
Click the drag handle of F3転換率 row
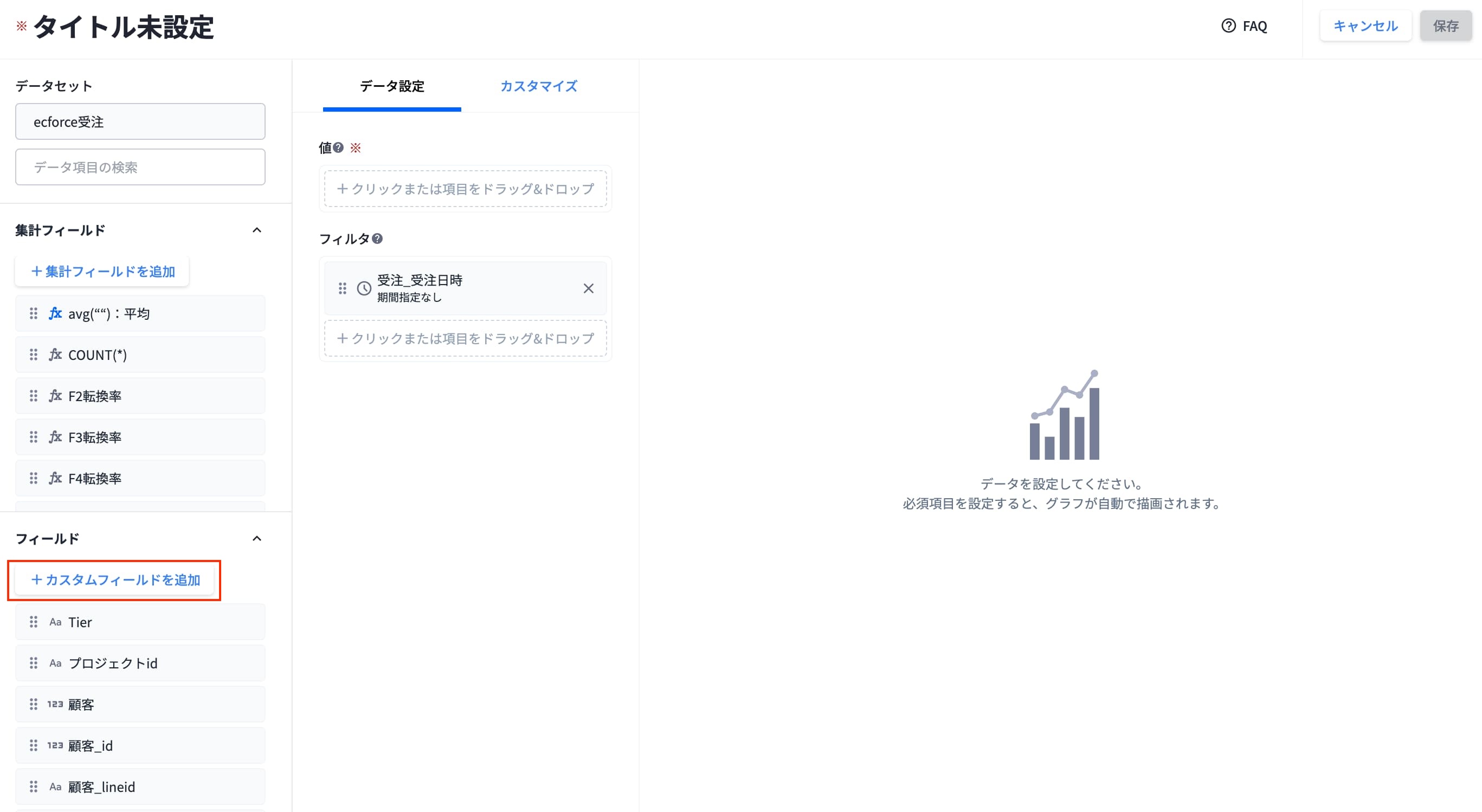[34, 437]
